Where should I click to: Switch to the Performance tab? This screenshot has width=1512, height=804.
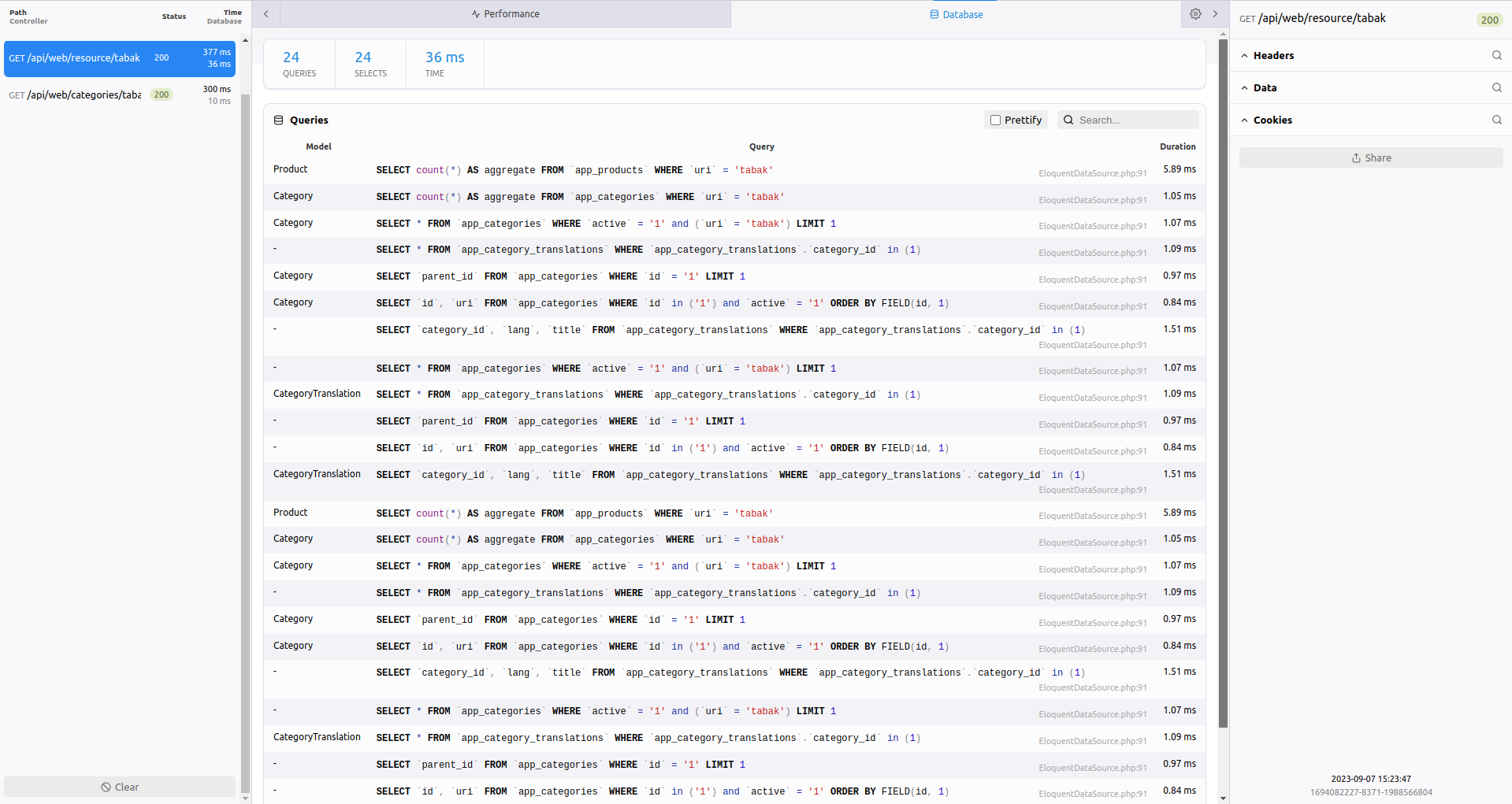click(x=505, y=14)
